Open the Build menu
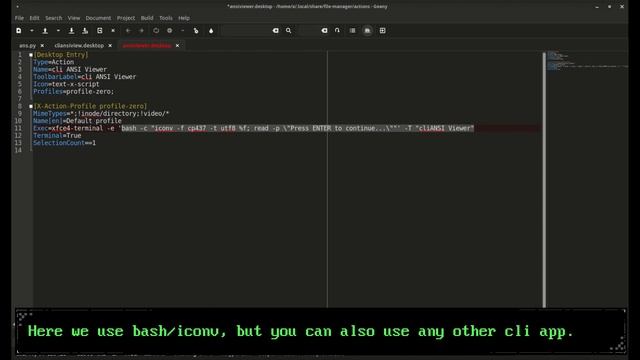640x360 pixels. point(147,18)
